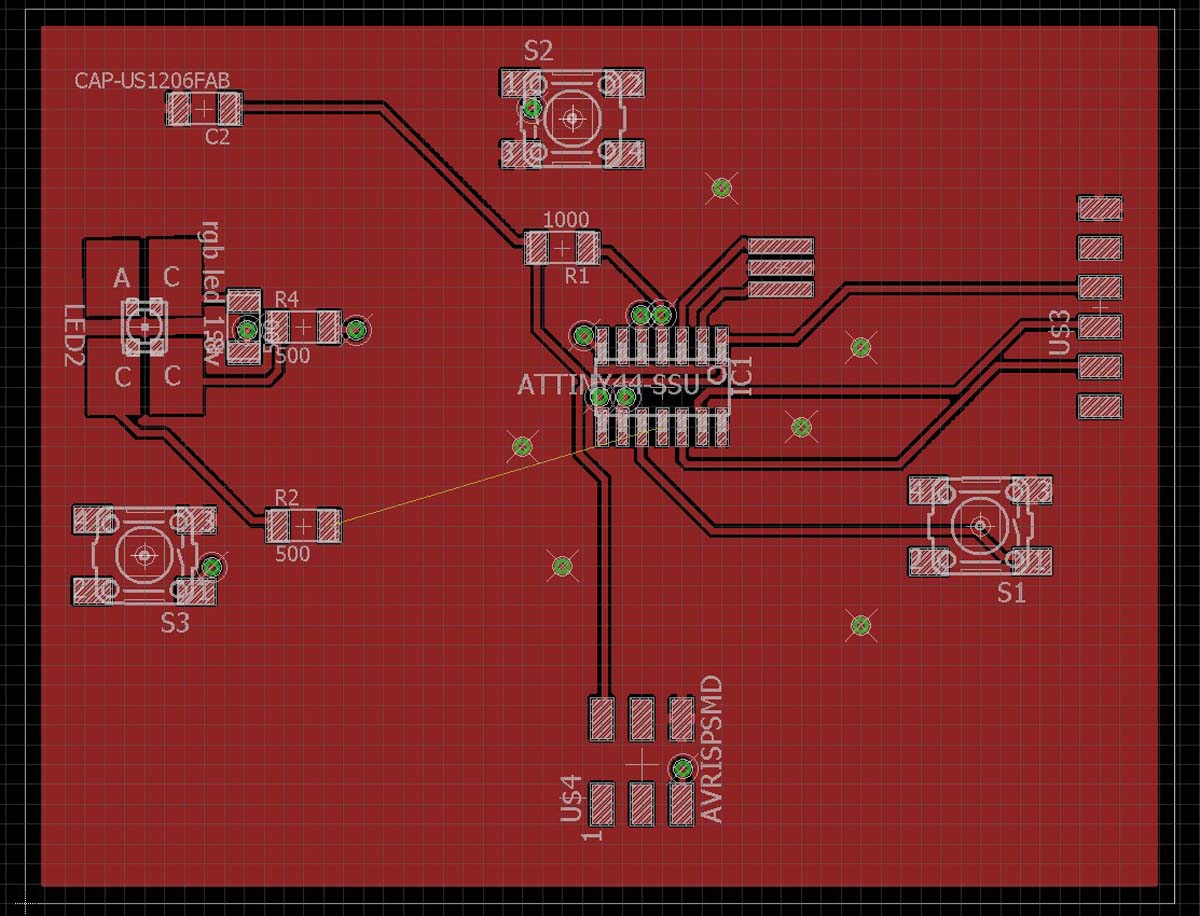Click the 500 value under R2
Image resolution: width=1200 pixels, height=916 pixels.
[292, 553]
